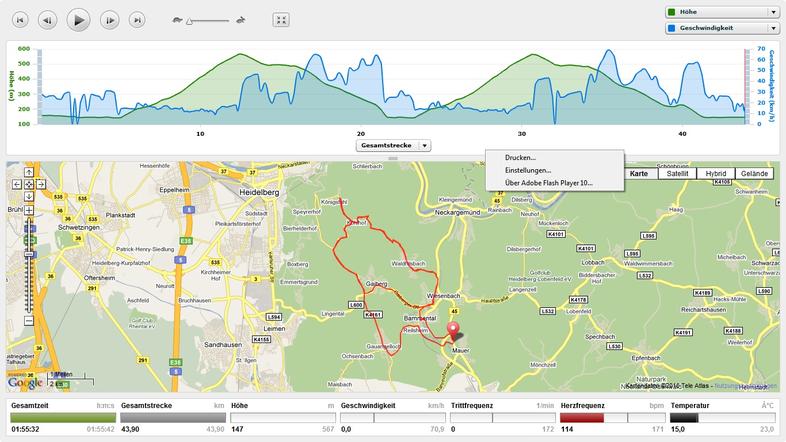Click the map zoom slider handle
Screen dimensions: 786x442
tap(29, 255)
